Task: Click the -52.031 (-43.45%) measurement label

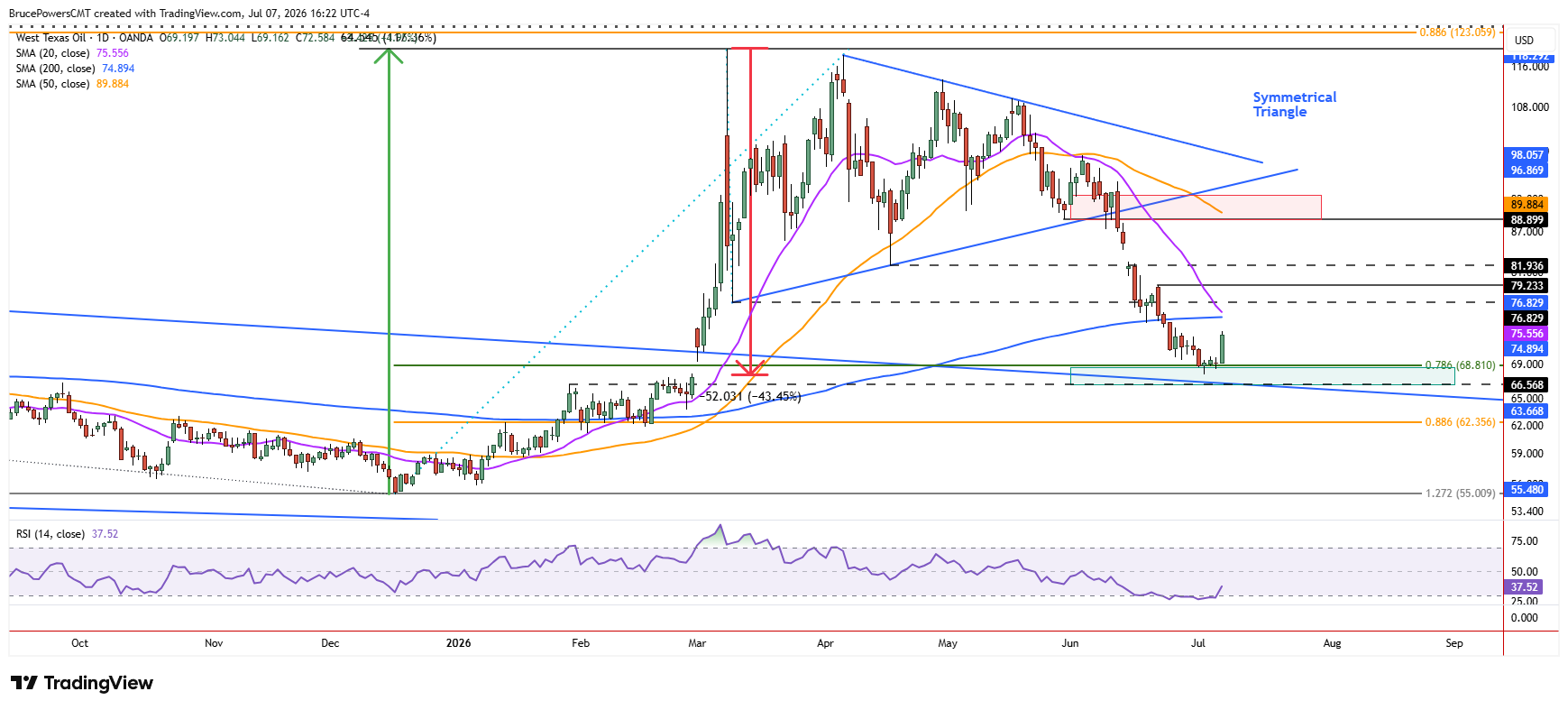Action: click(752, 396)
